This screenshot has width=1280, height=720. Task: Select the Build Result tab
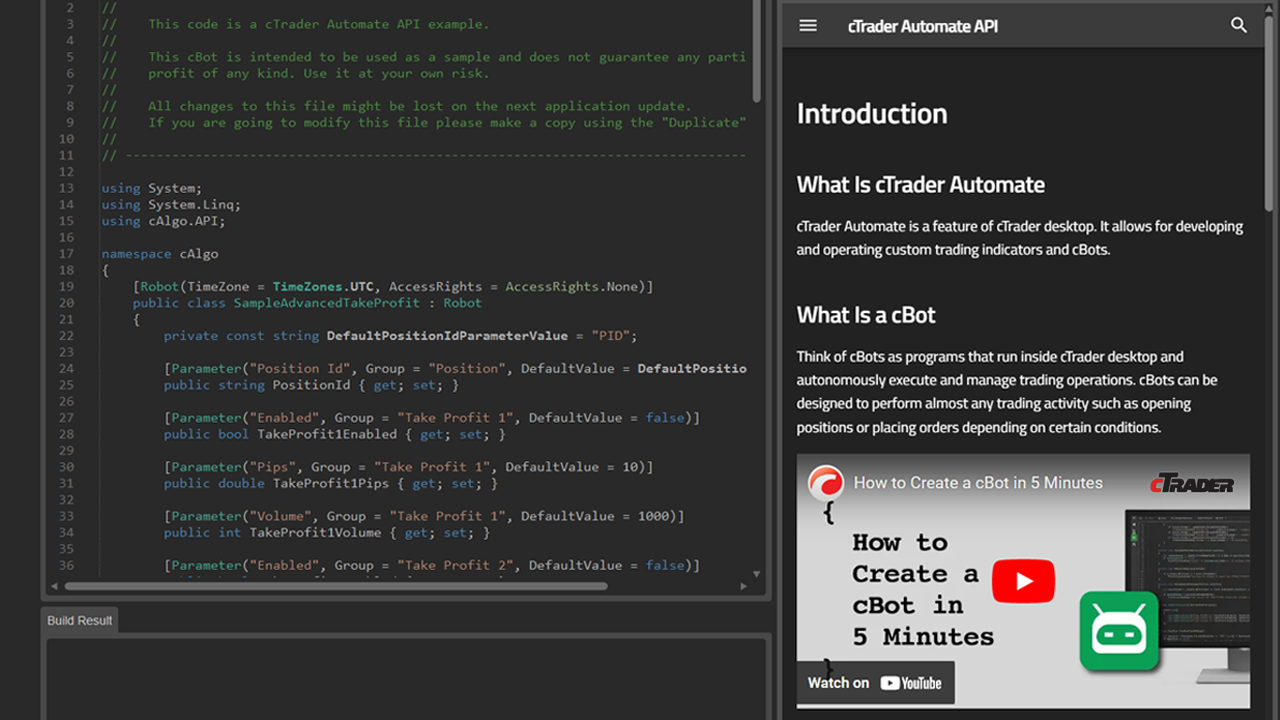[x=80, y=620]
